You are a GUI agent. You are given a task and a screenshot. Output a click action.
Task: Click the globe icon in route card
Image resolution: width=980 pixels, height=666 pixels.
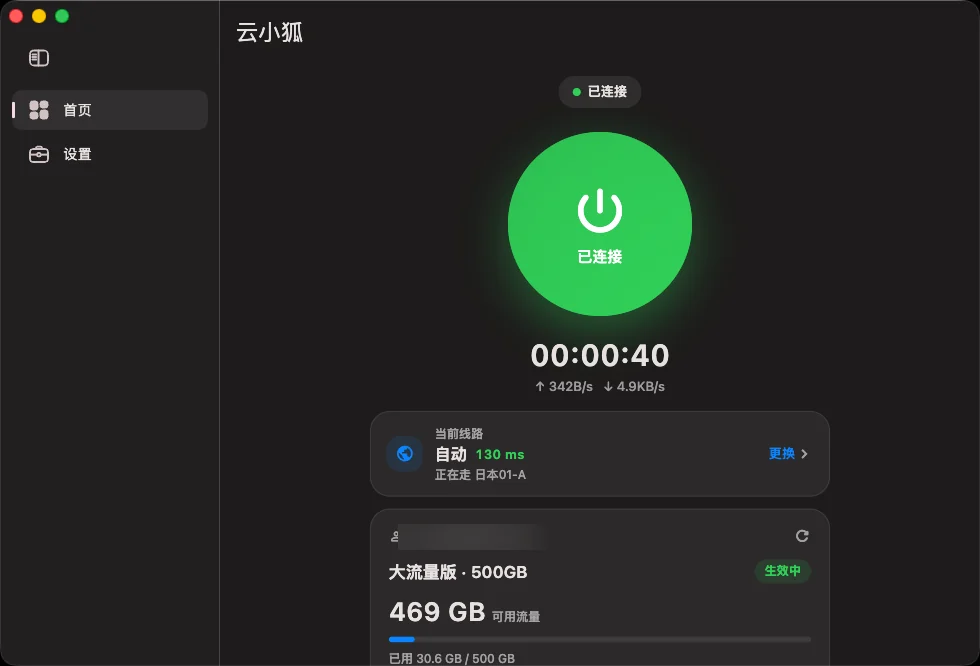coord(404,454)
